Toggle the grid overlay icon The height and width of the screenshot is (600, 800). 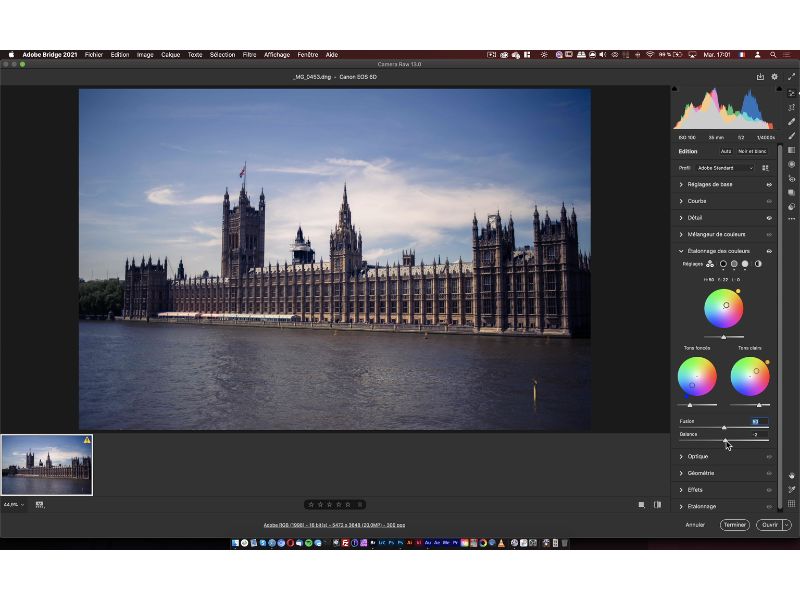click(x=791, y=504)
